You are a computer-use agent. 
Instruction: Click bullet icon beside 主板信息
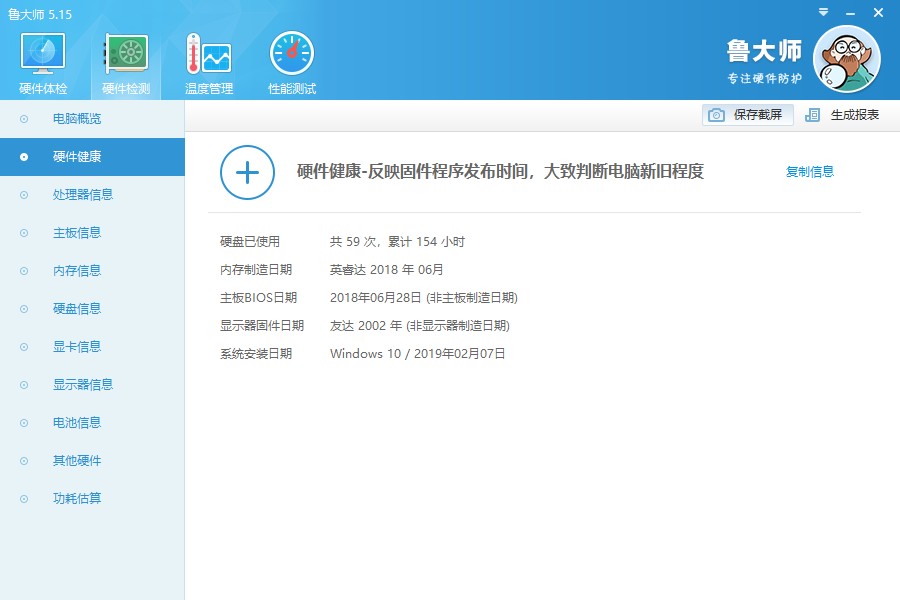pyautogui.click(x=24, y=233)
